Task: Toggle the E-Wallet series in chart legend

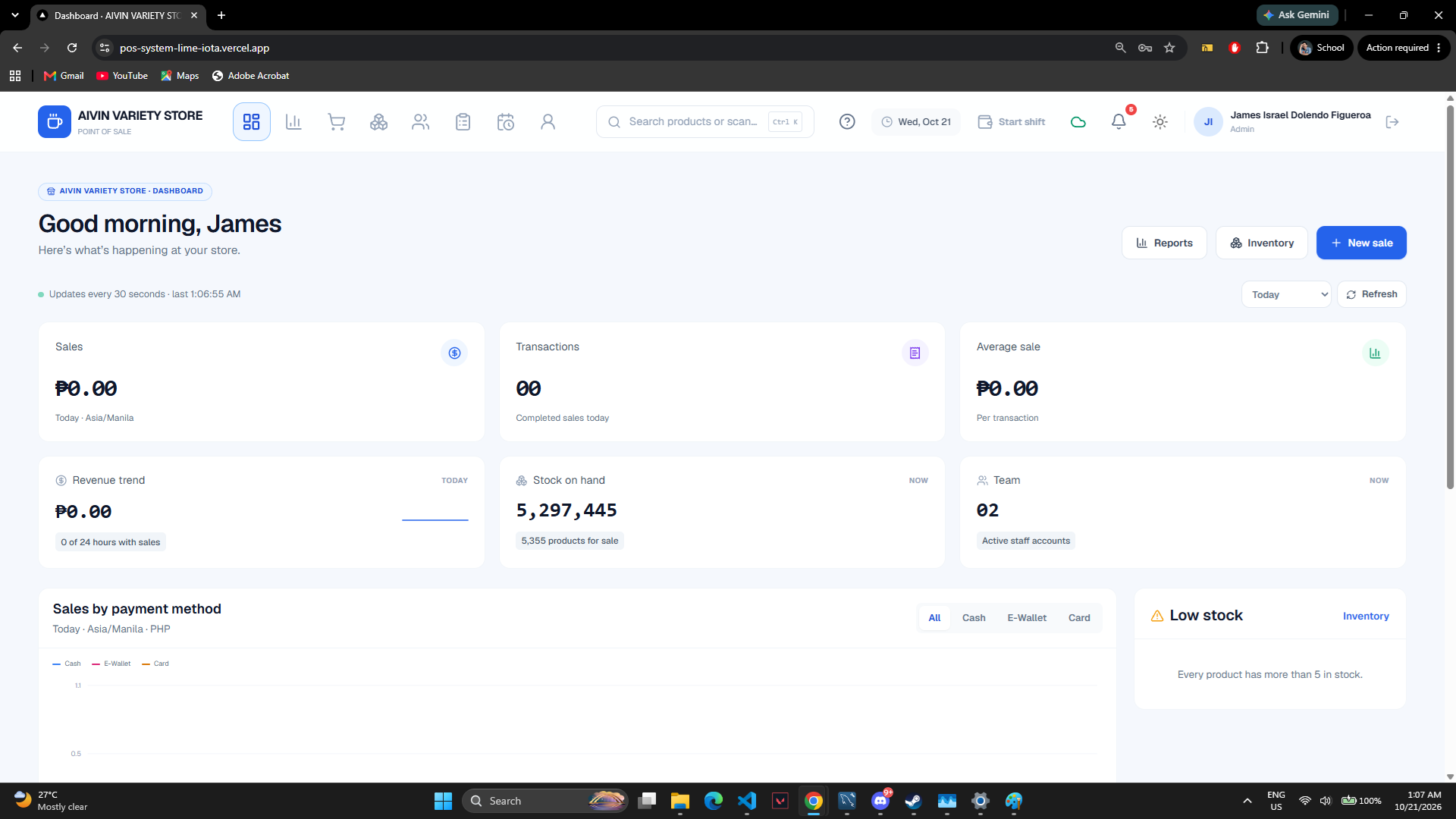Action: pos(111,664)
